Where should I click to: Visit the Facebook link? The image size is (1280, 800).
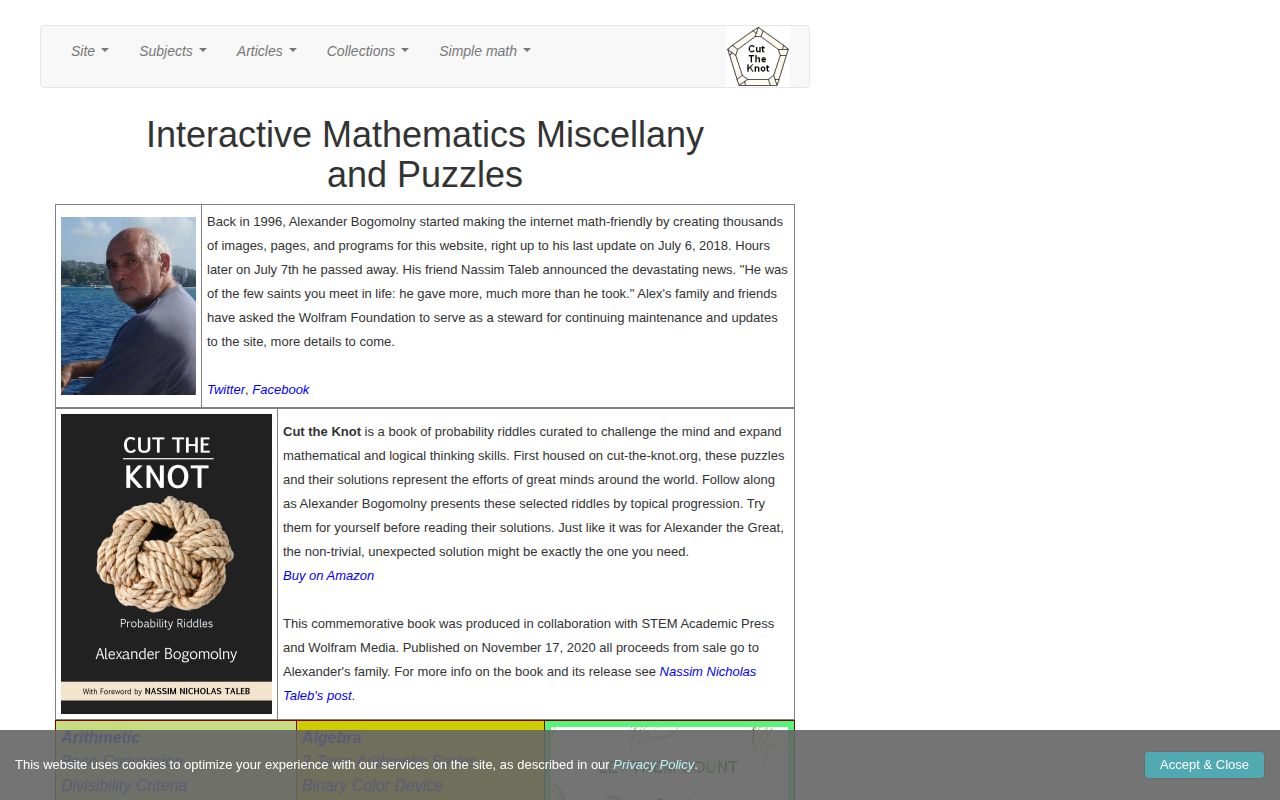[x=280, y=390]
